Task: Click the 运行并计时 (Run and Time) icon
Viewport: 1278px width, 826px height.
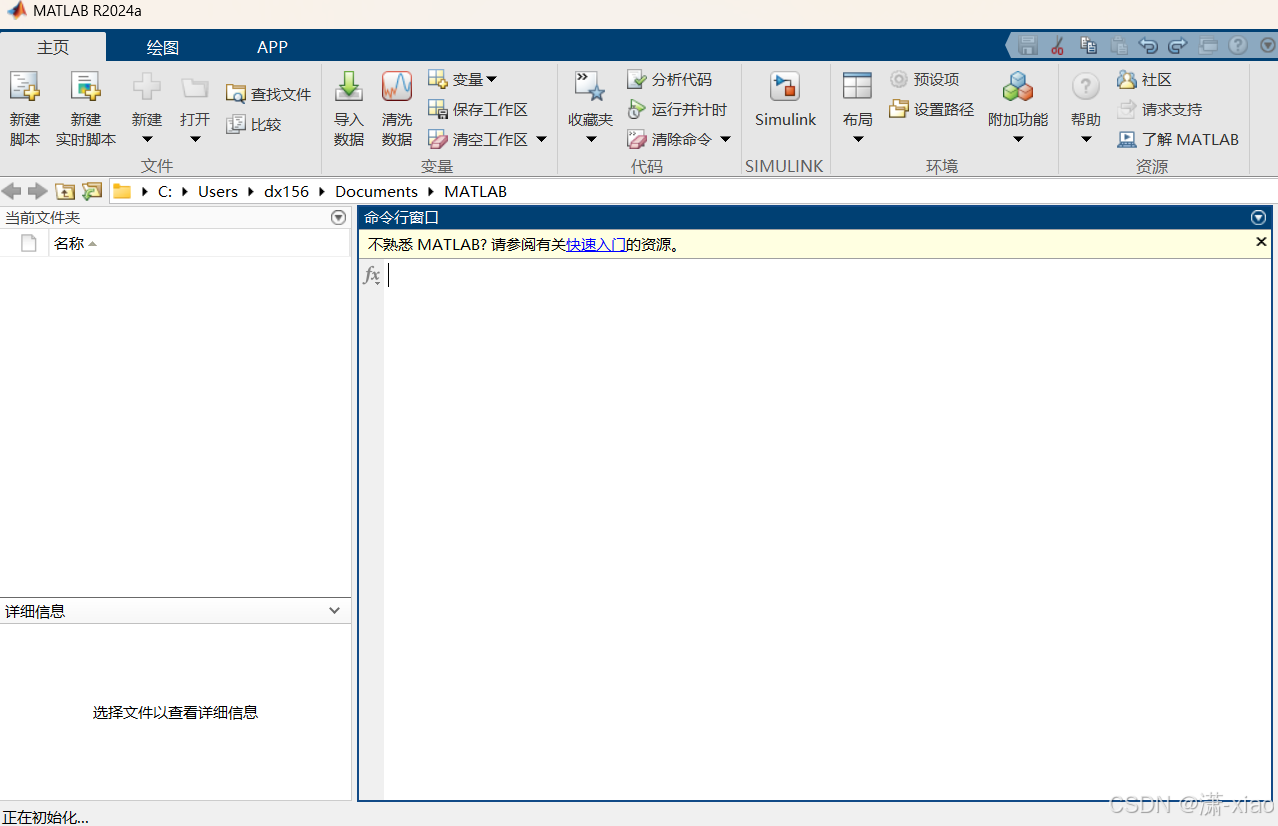Action: 636,109
